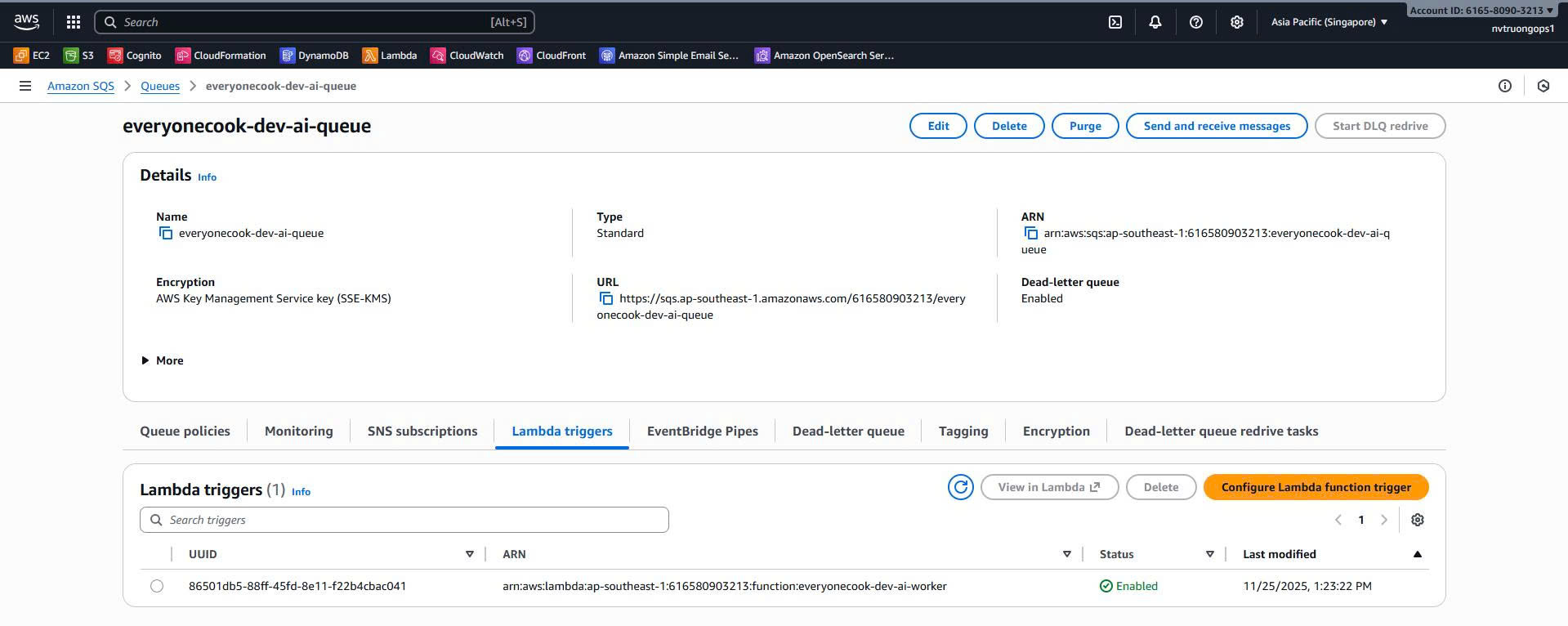Screen dimensions: 1568x626
Task: Follow the Queues breadcrumb link
Action: click(x=160, y=86)
